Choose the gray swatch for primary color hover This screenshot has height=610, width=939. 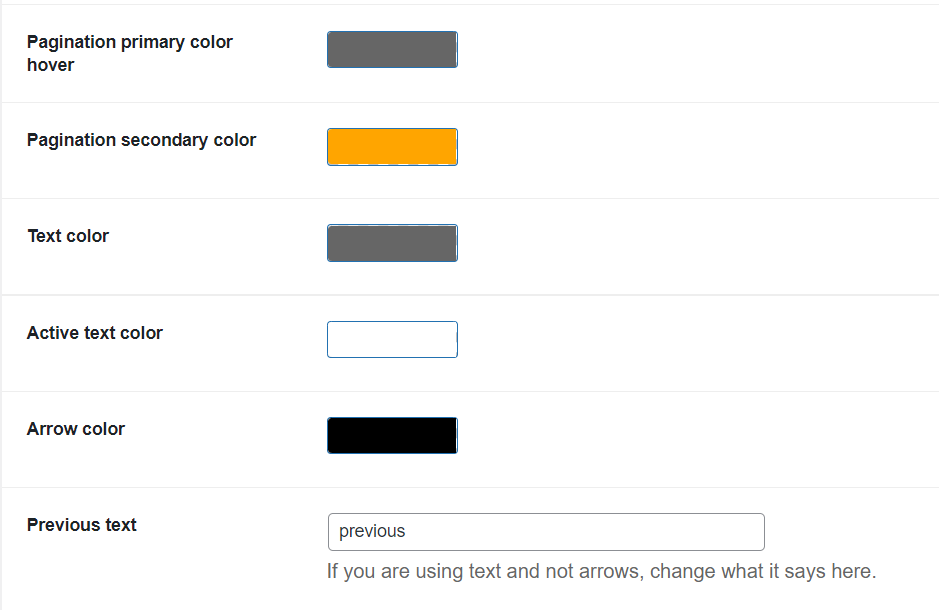(x=392, y=50)
